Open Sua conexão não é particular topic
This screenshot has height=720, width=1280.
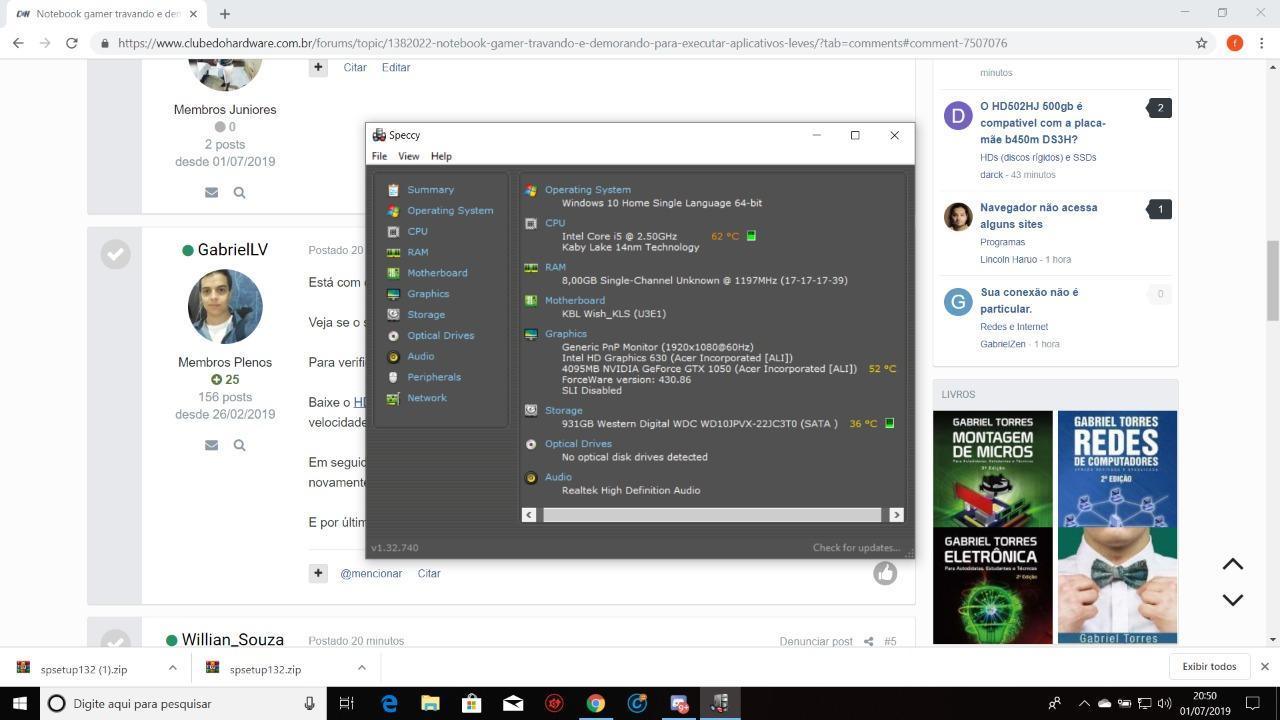(x=1029, y=301)
